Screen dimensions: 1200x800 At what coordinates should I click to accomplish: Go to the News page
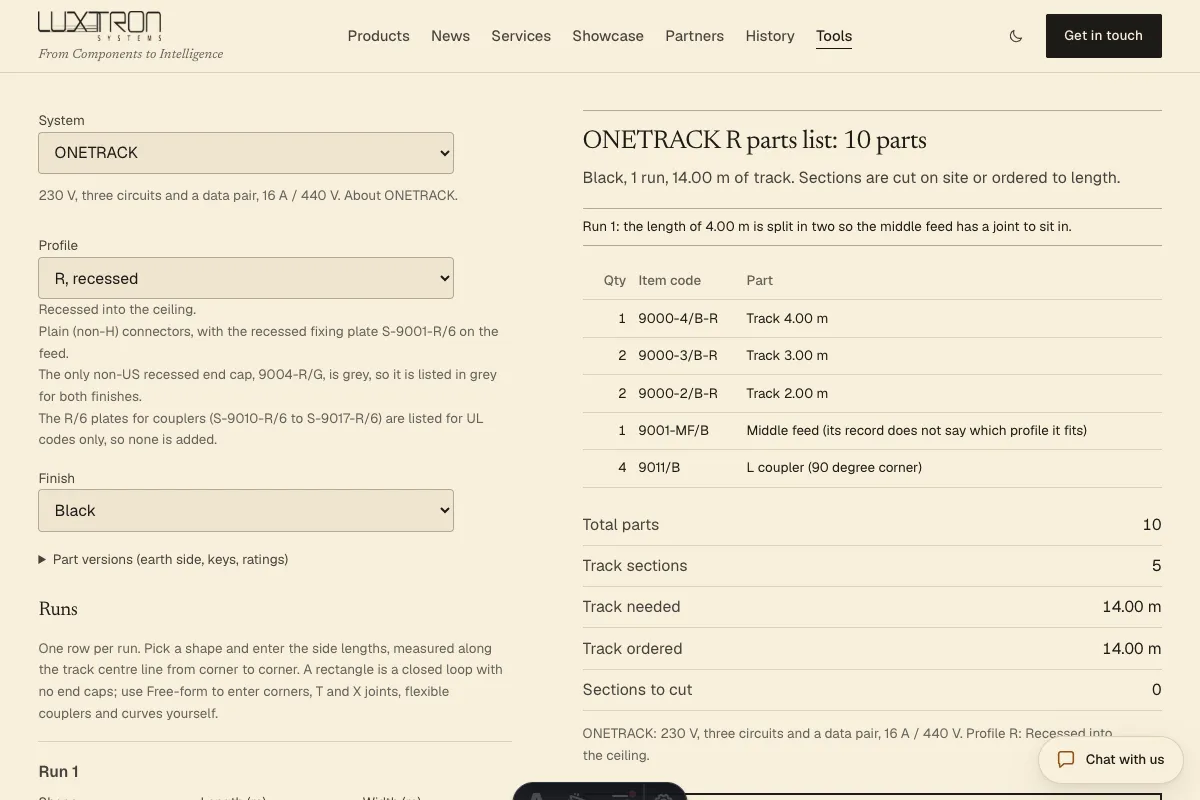pos(450,36)
